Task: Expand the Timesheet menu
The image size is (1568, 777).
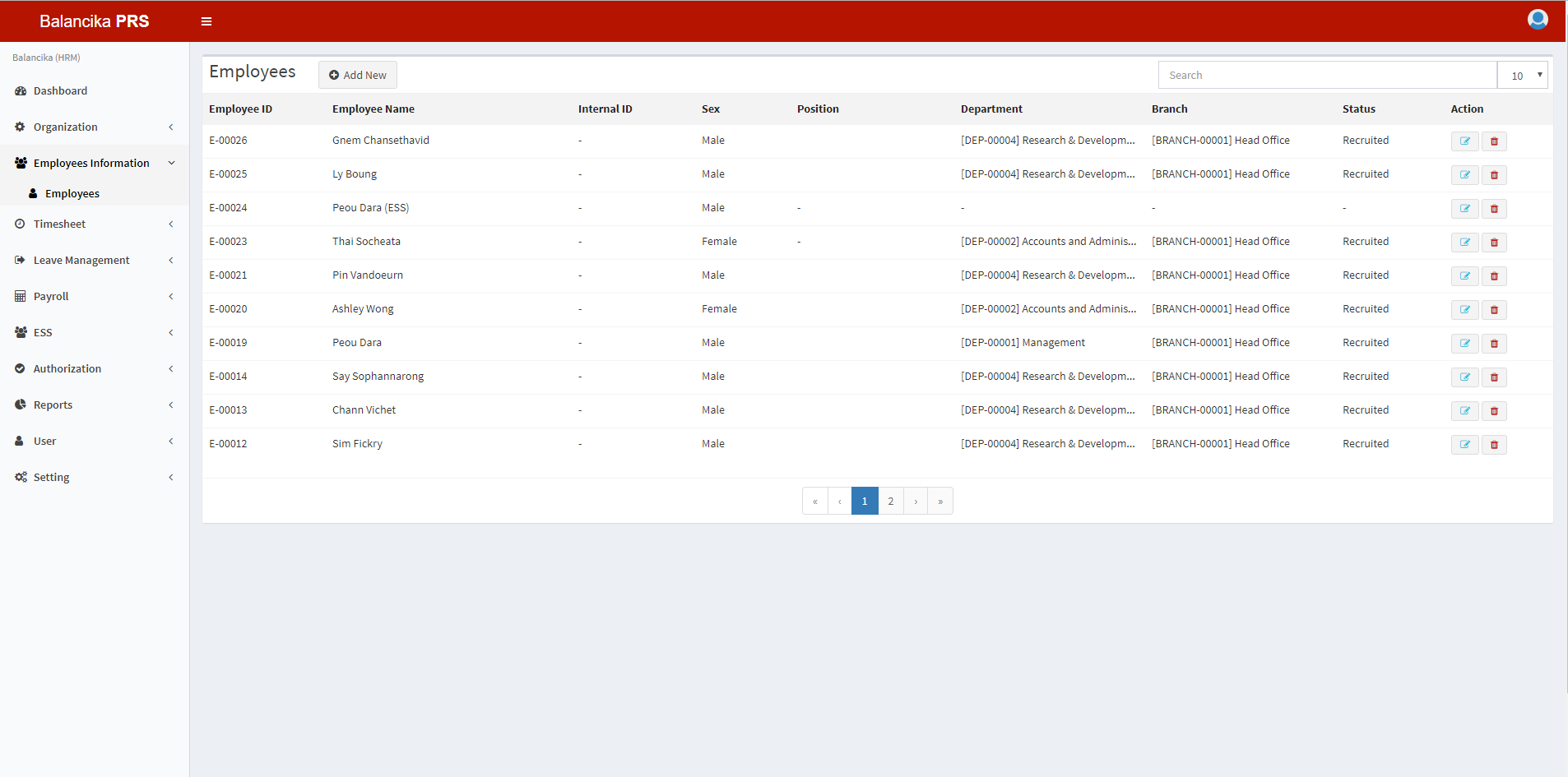Action: pos(95,224)
